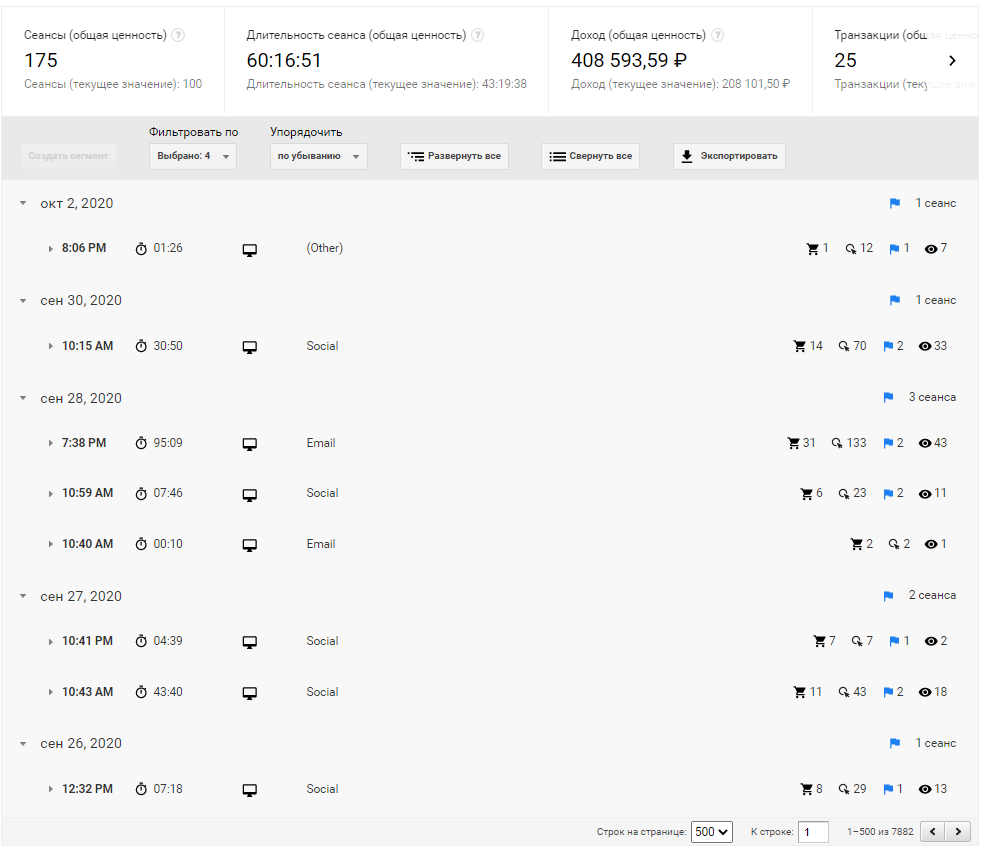Viewport: 987px width, 857px height.
Task: Click the Свернуть все button
Action: pos(591,157)
